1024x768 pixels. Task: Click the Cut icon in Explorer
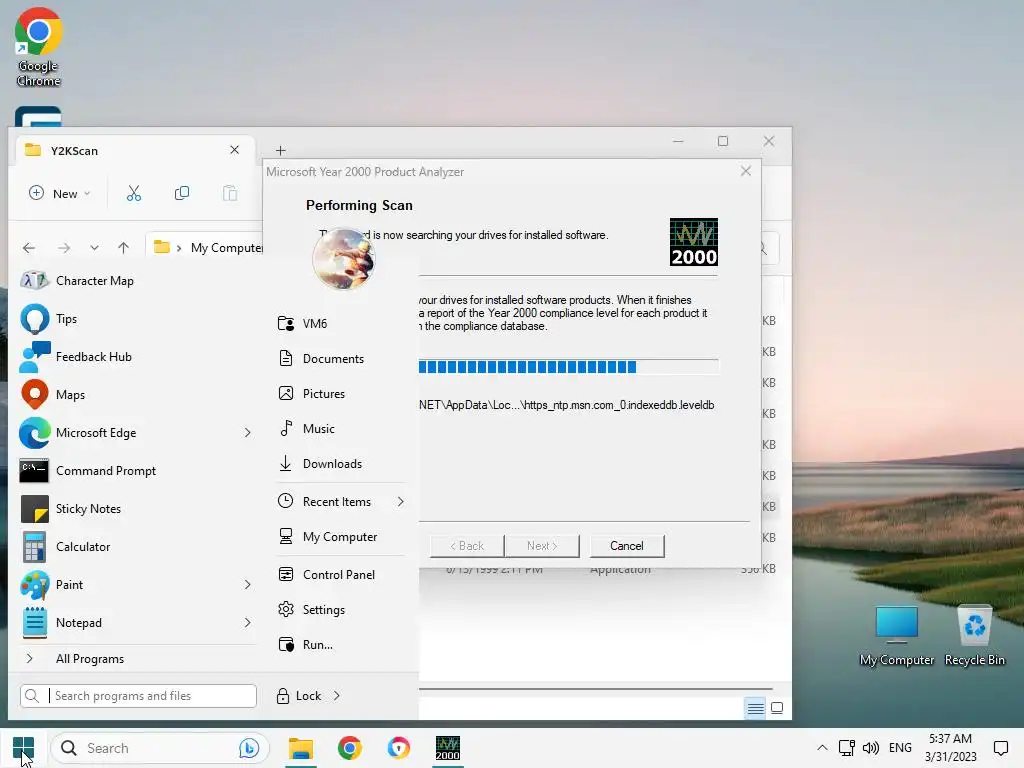click(134, 193)
